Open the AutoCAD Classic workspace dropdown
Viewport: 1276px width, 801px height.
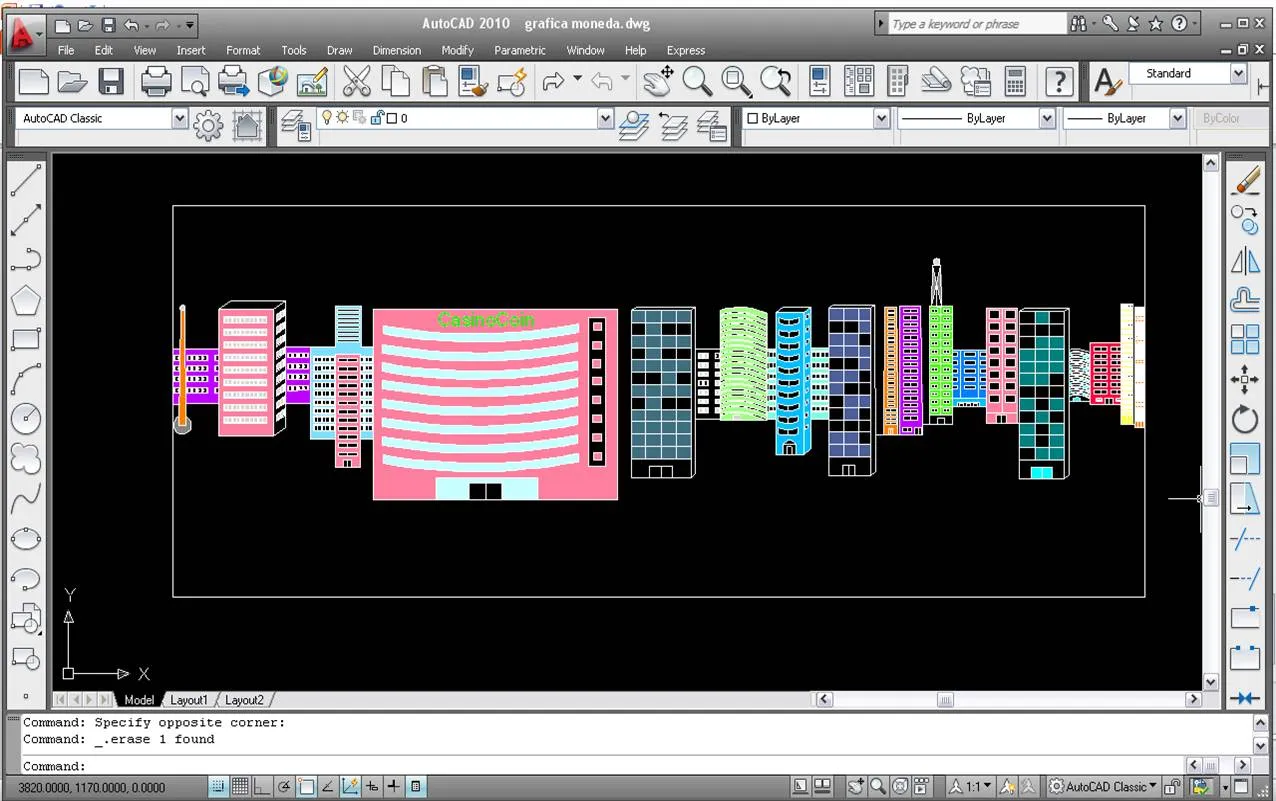102,118
